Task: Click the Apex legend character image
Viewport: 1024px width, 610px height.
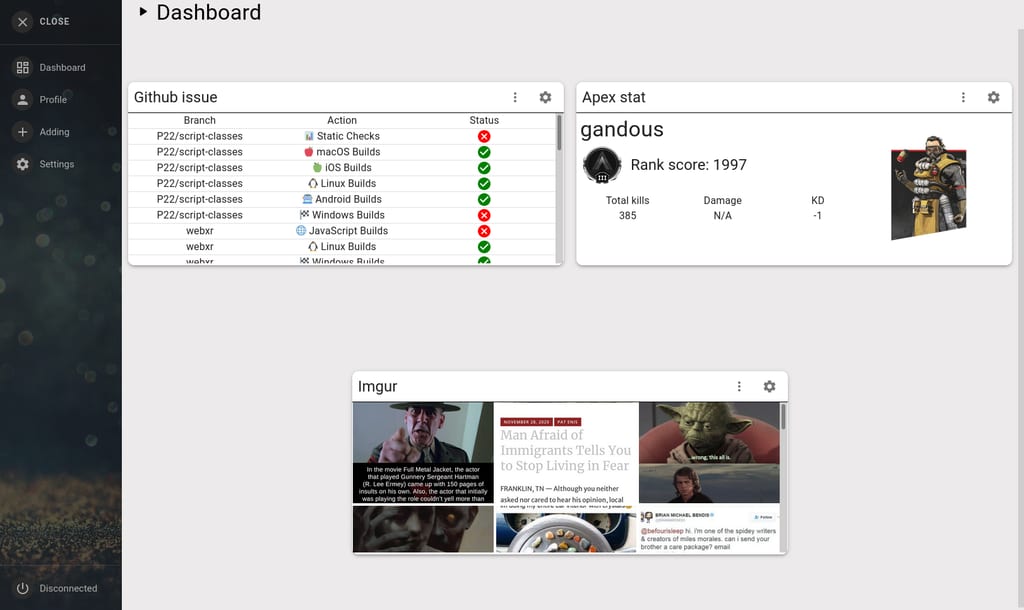Action: [928, 187]
